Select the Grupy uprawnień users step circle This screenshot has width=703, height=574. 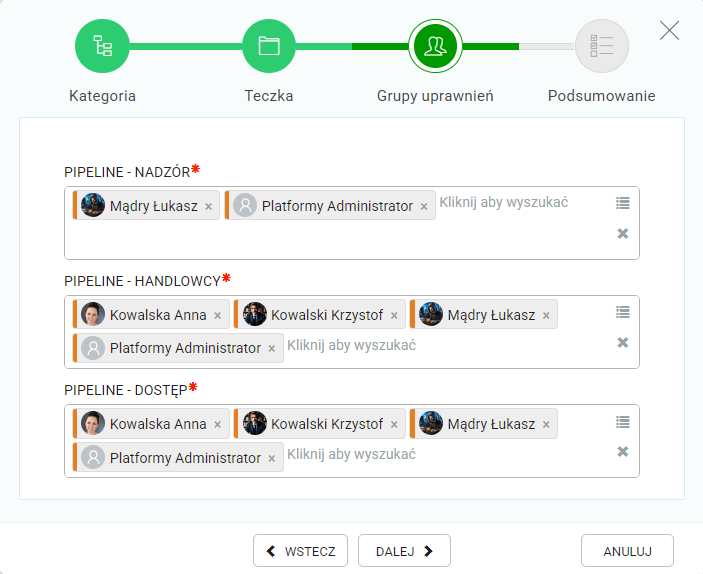pyautogui.click(x=435, y=46)
